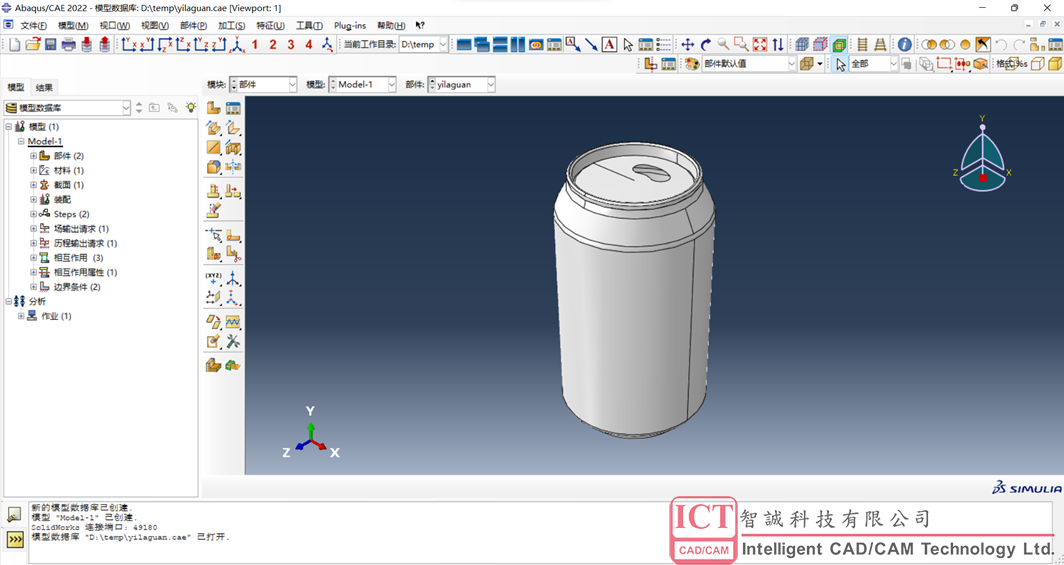The width and height of the screenshot is (1064, 565).
Task: Click the 模型 tab
Action: [16, 87]
